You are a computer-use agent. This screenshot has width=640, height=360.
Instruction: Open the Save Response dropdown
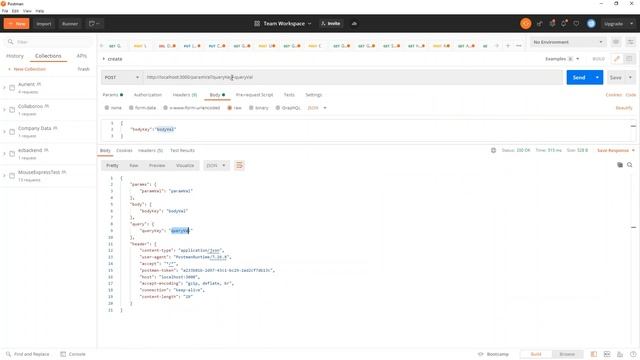click(x=616, y=150)
